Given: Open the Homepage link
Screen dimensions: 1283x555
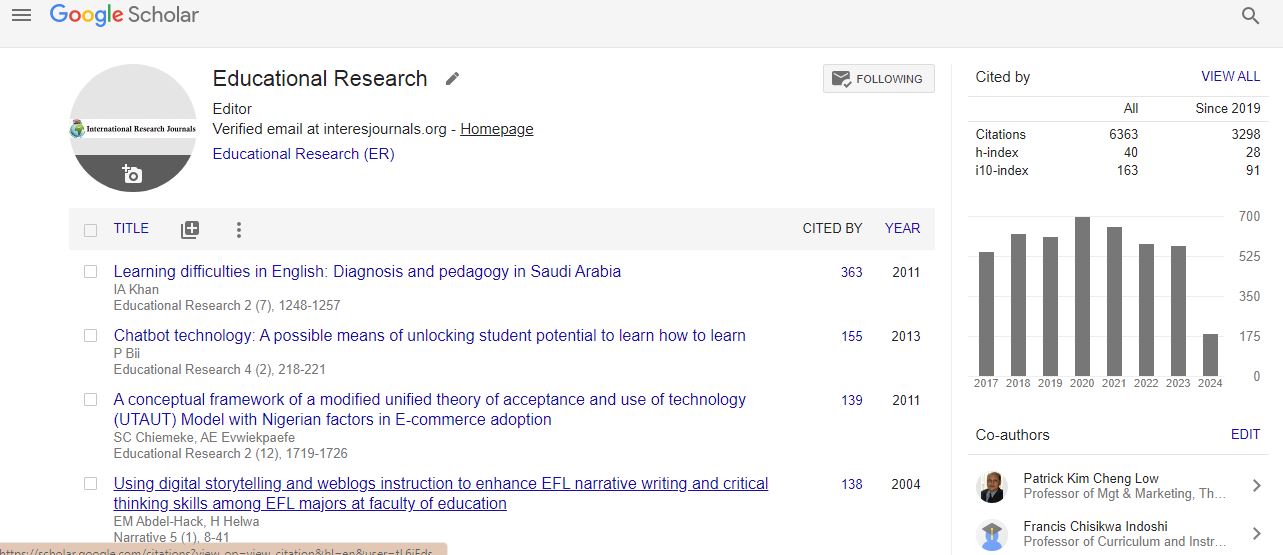Looking at the screenshot, I should [x=496, y=129].
